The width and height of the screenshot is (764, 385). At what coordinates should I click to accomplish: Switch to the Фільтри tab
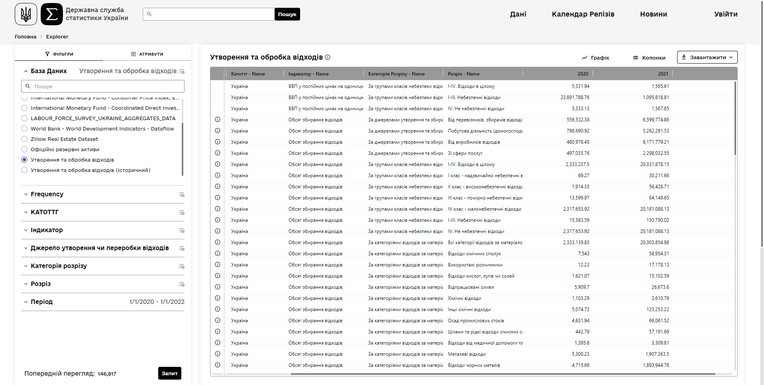point(59,54)
